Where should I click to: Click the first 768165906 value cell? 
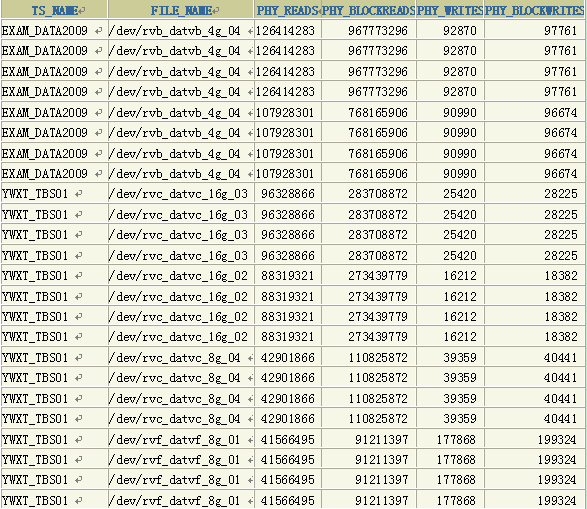368,112
